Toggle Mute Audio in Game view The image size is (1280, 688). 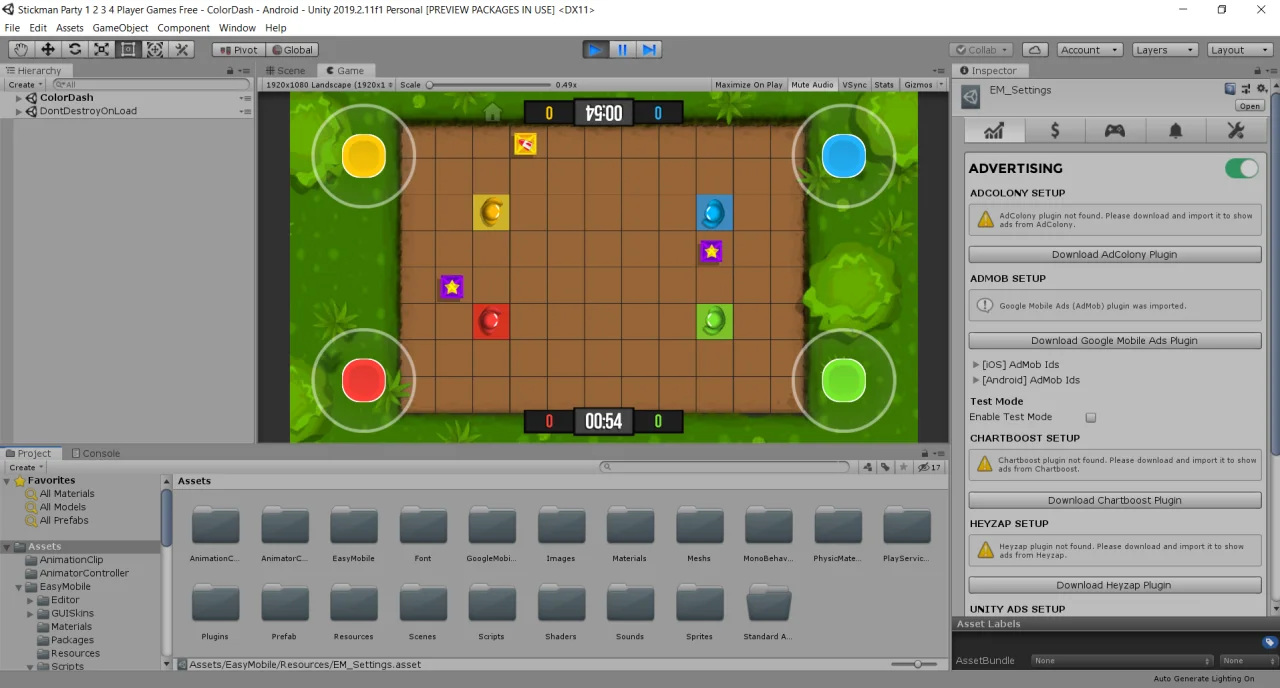[812, 85]
